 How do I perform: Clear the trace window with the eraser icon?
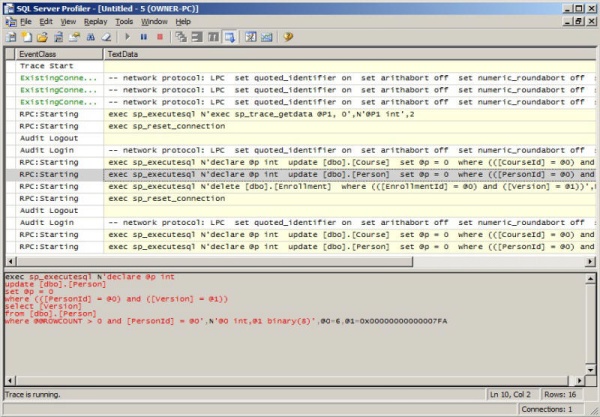coord(106,37)
